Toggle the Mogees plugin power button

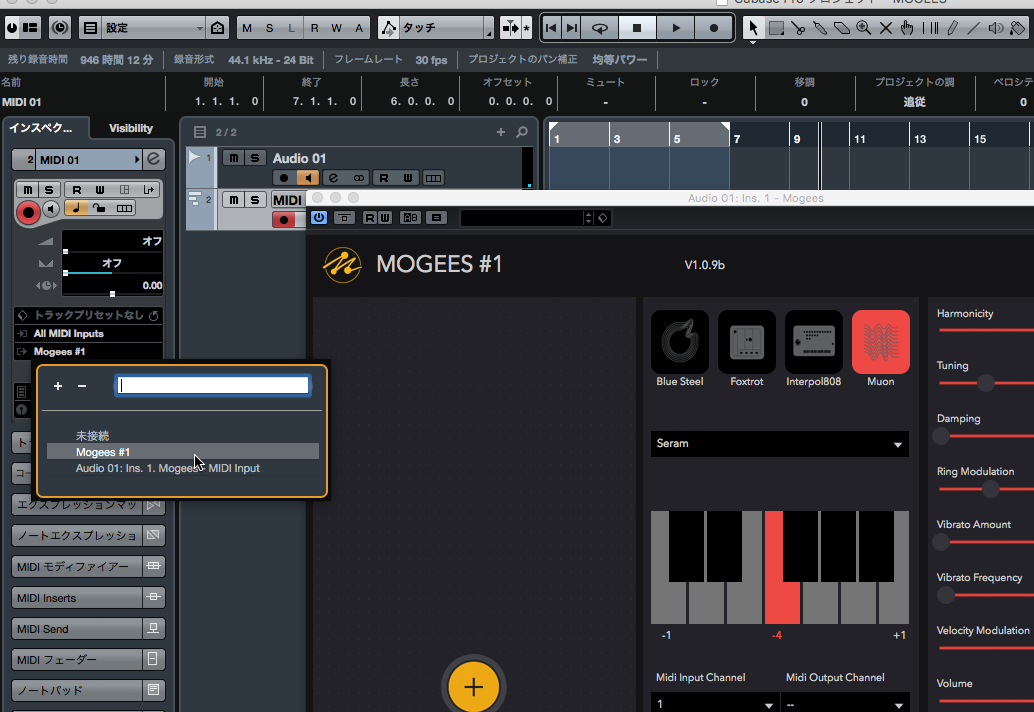(319, 218)
